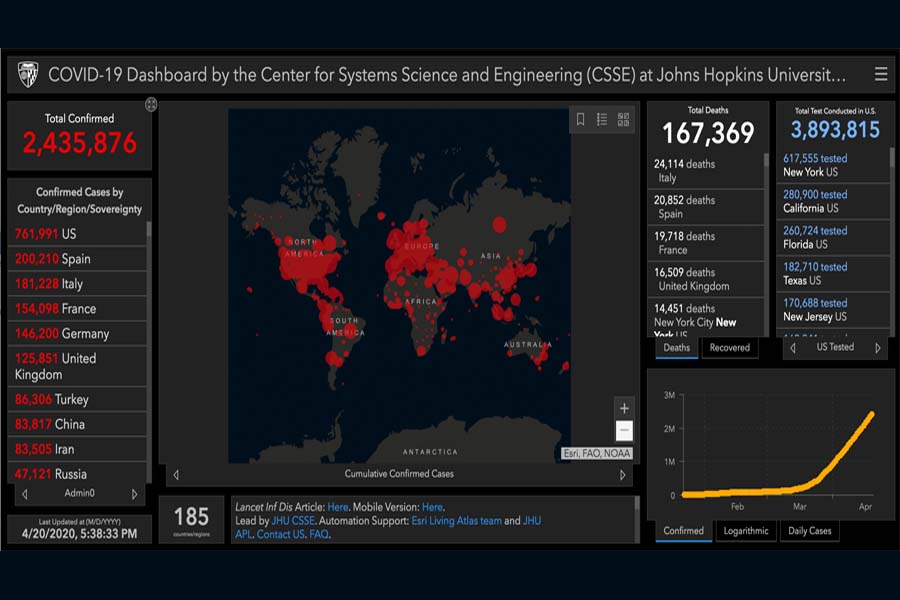Go to previous Admin0 list view
Viewport: 900px width, 600px height.
click(25, 494)
